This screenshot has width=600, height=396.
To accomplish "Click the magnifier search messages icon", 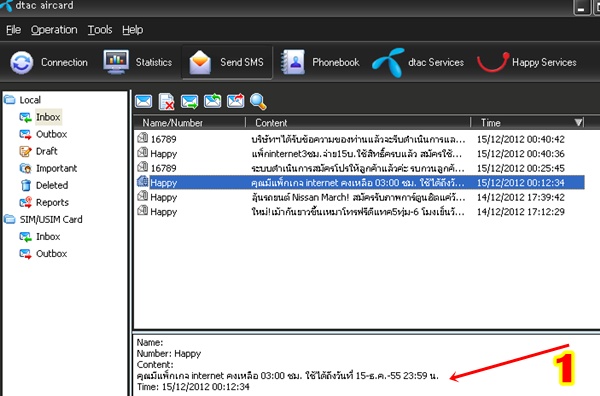I will point(258,102).
